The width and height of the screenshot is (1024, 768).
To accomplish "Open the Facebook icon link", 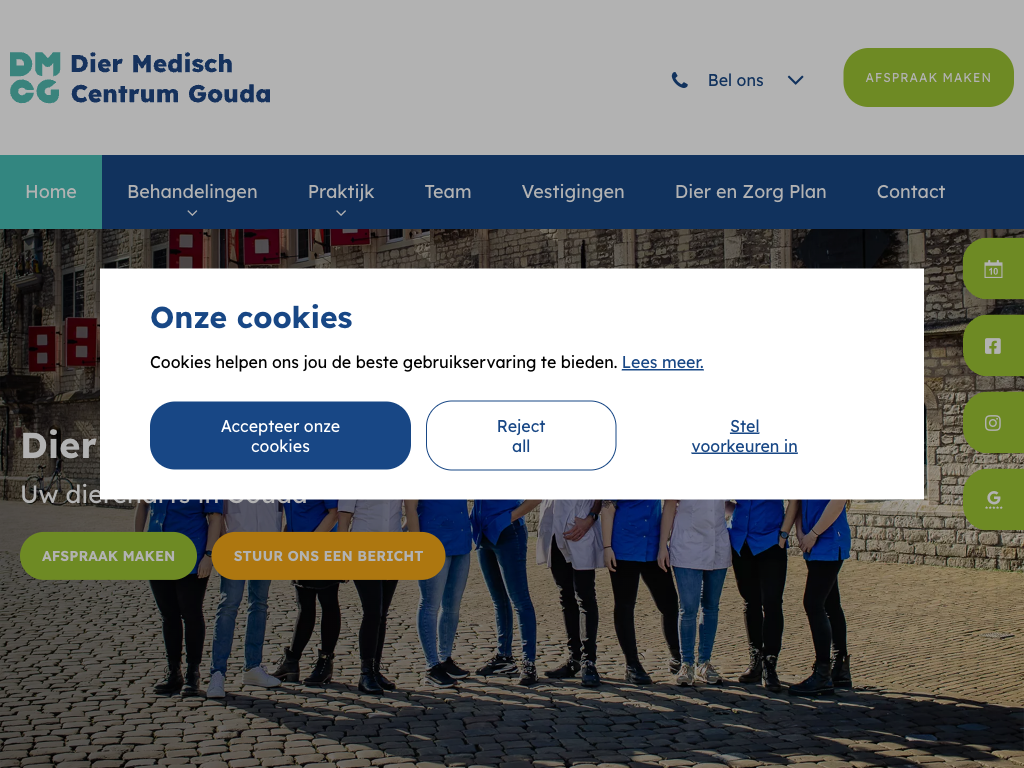I will pyautogui.click(x=993, y=346).
